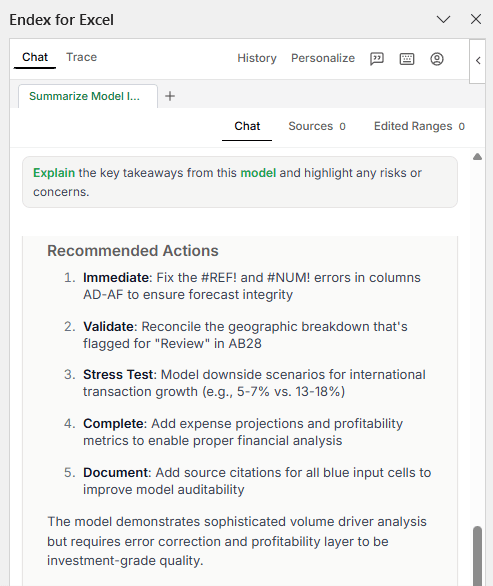Switch to the top Chat tab
Screen dimensions: 493x586
point(35,57)
